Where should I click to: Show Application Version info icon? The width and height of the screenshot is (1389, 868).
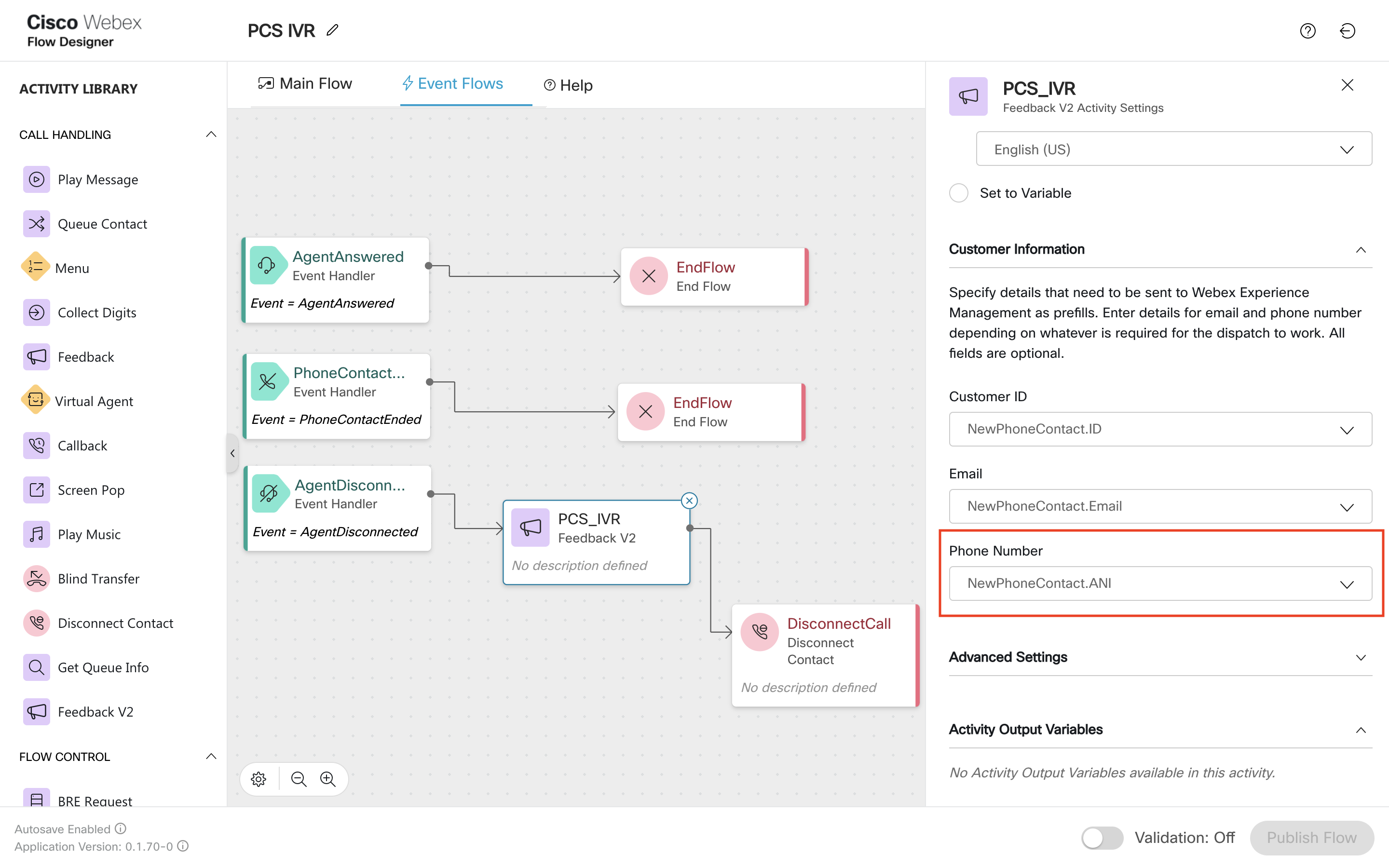tap(183, 846)
